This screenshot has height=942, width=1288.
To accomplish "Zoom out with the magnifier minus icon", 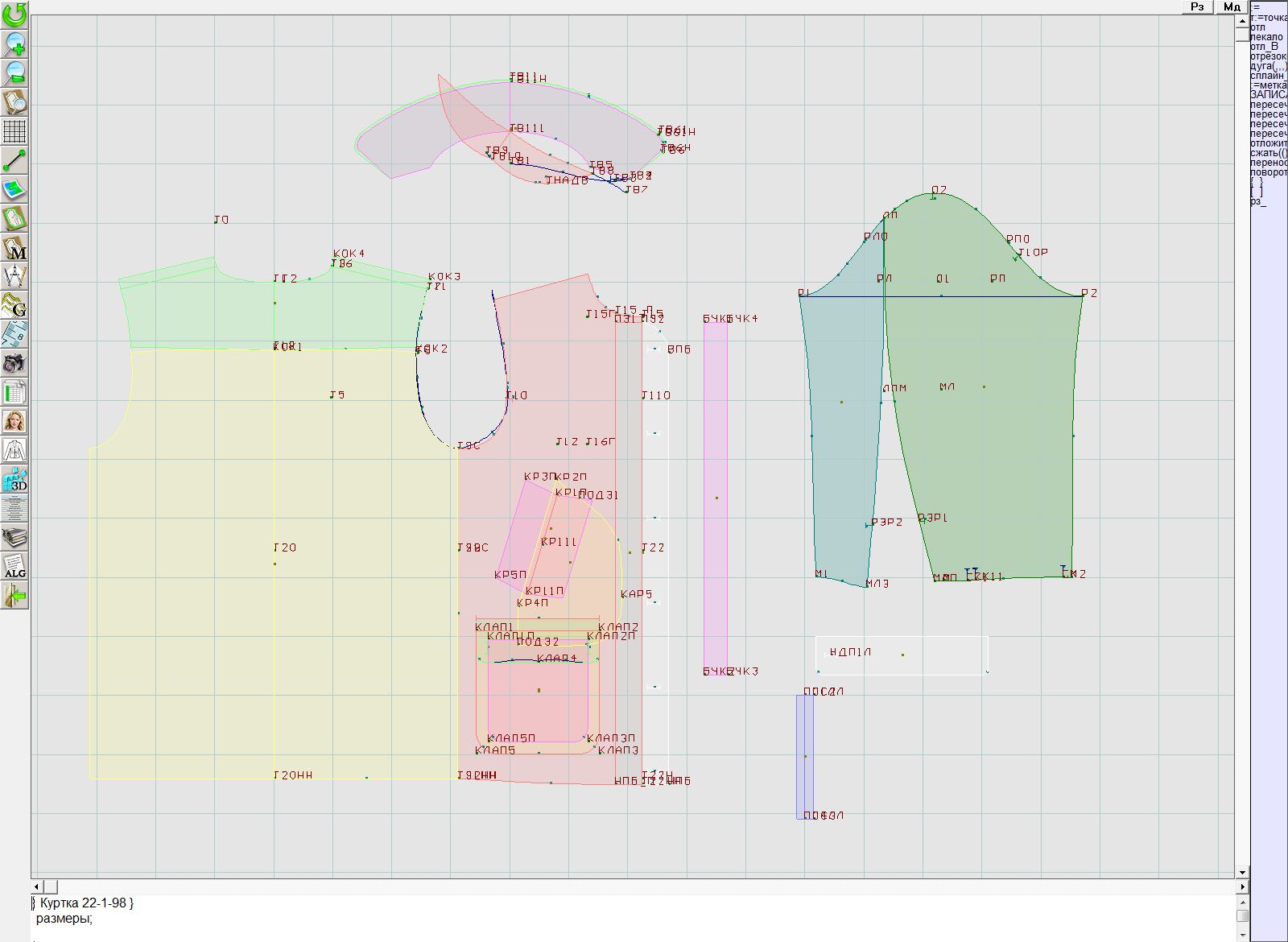I will (14, 72).
